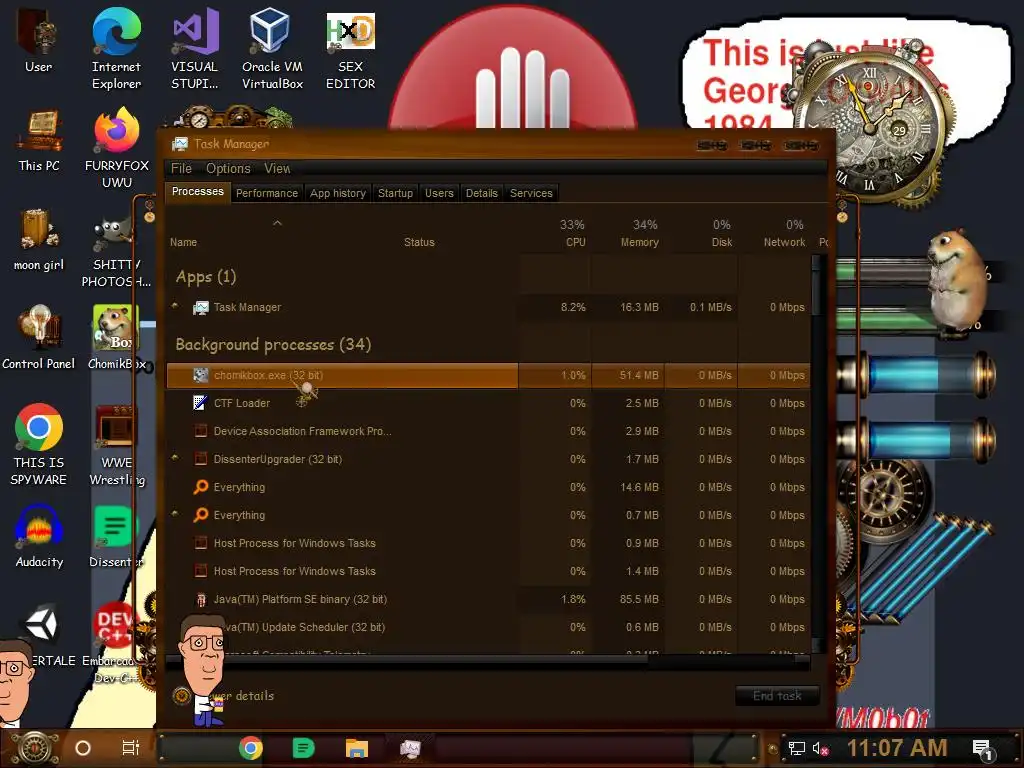Click the Background processes (34) group header

pos(273,345)
